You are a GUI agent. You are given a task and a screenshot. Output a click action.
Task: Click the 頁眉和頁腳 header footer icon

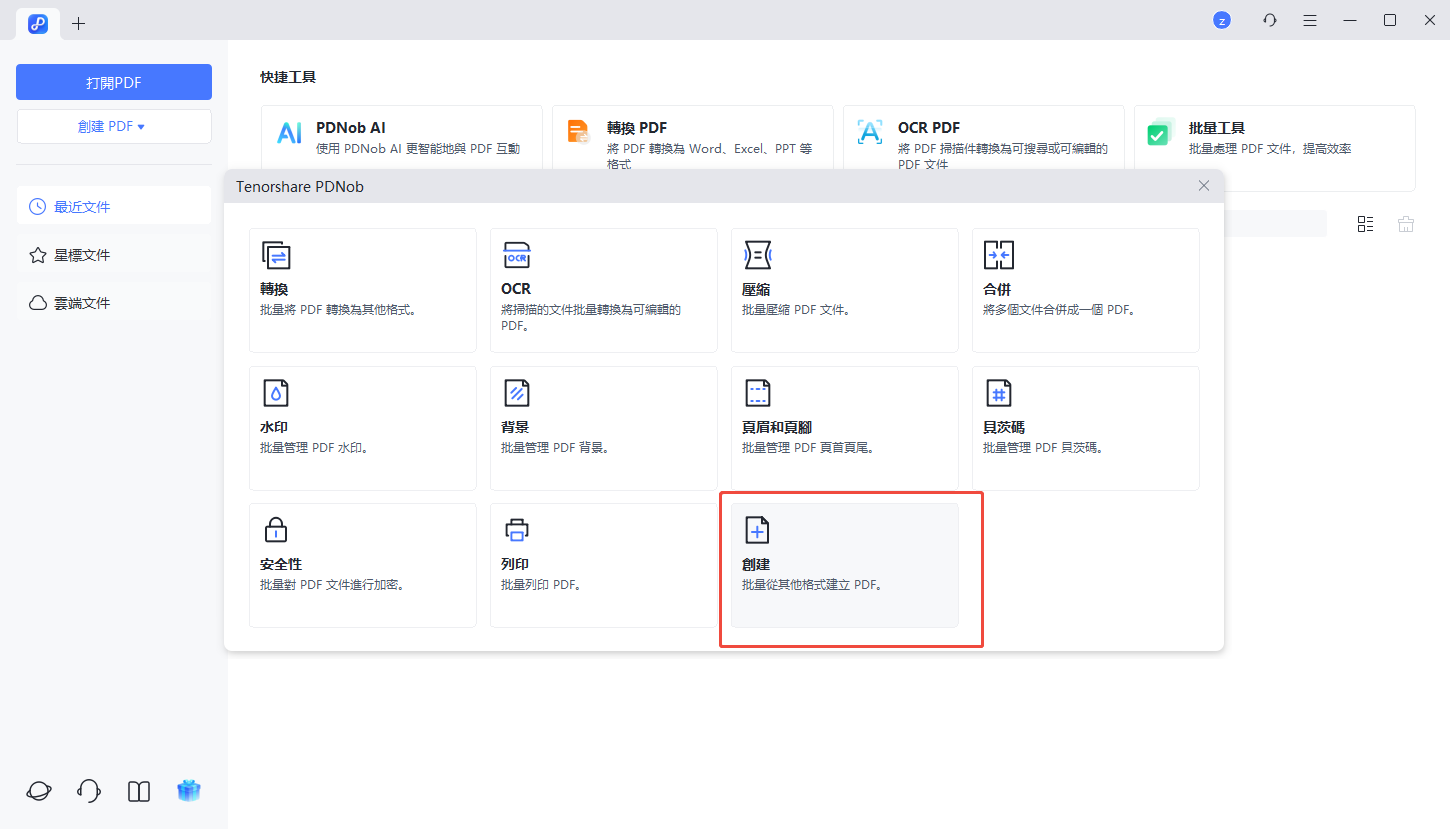coord(758,393)
